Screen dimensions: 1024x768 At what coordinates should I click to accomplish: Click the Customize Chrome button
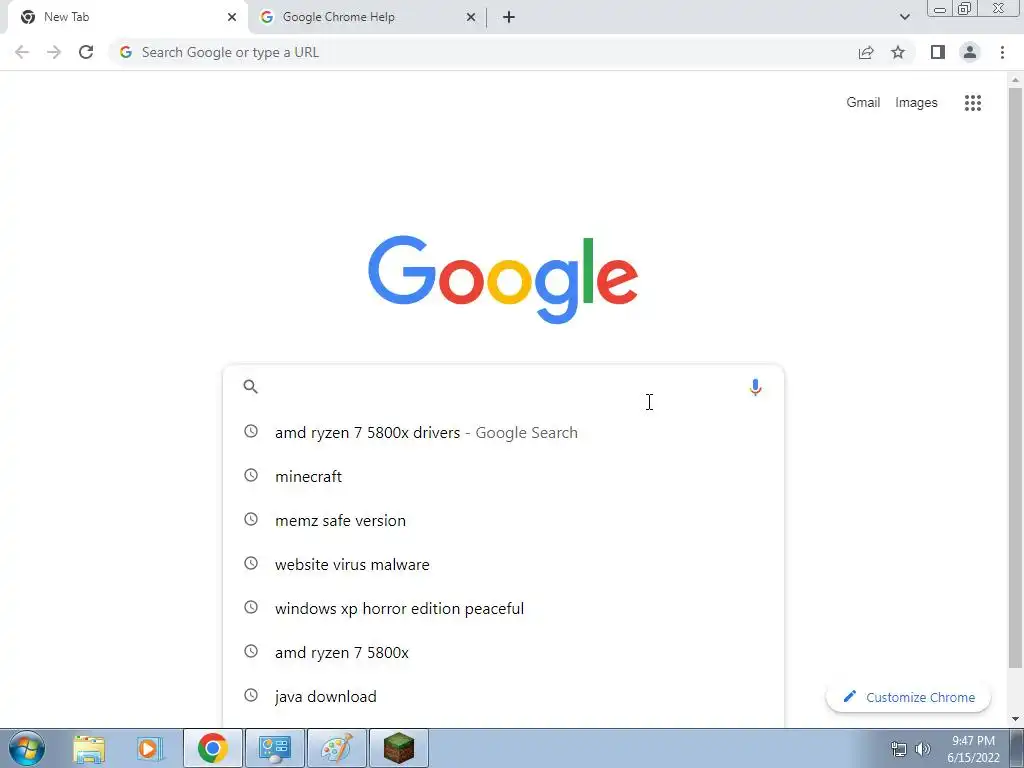[908, 697]
